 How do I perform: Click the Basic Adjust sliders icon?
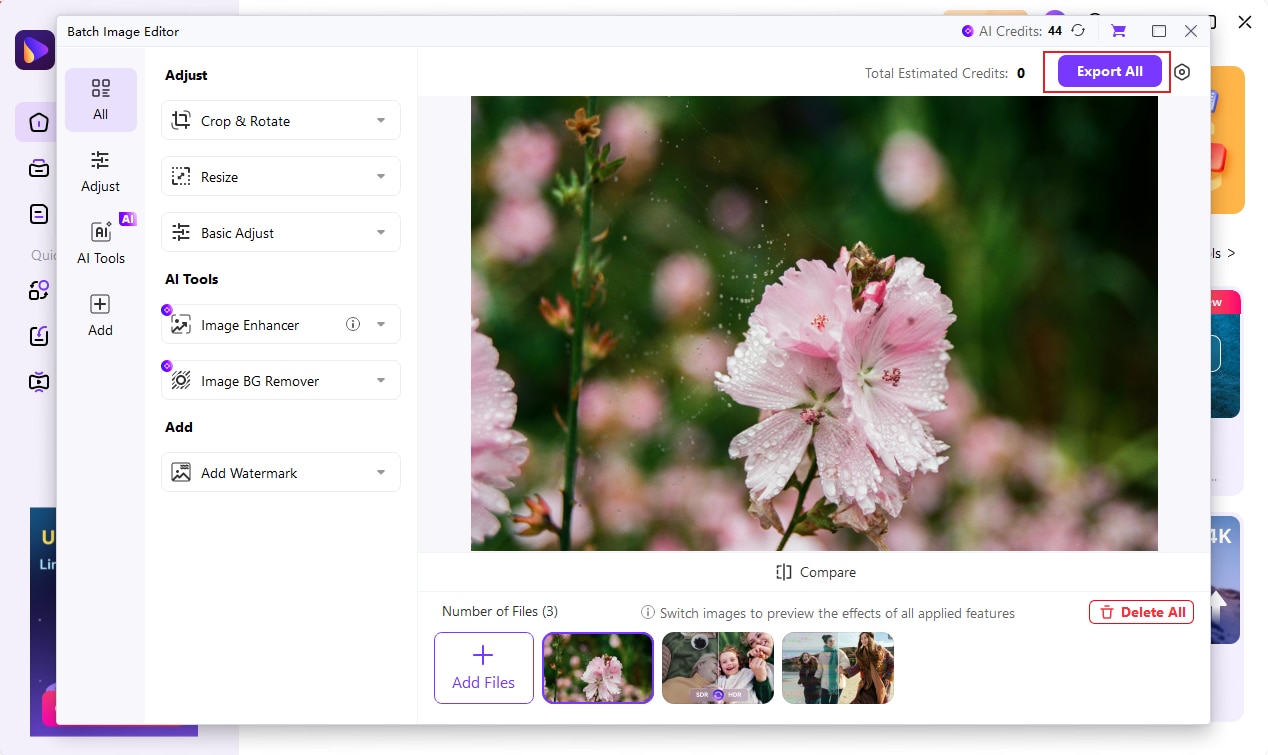coord(181,232)
